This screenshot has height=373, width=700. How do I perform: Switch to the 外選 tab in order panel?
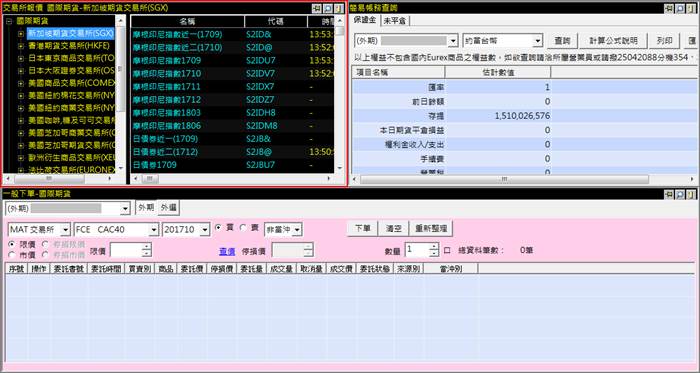pos(168,207)
